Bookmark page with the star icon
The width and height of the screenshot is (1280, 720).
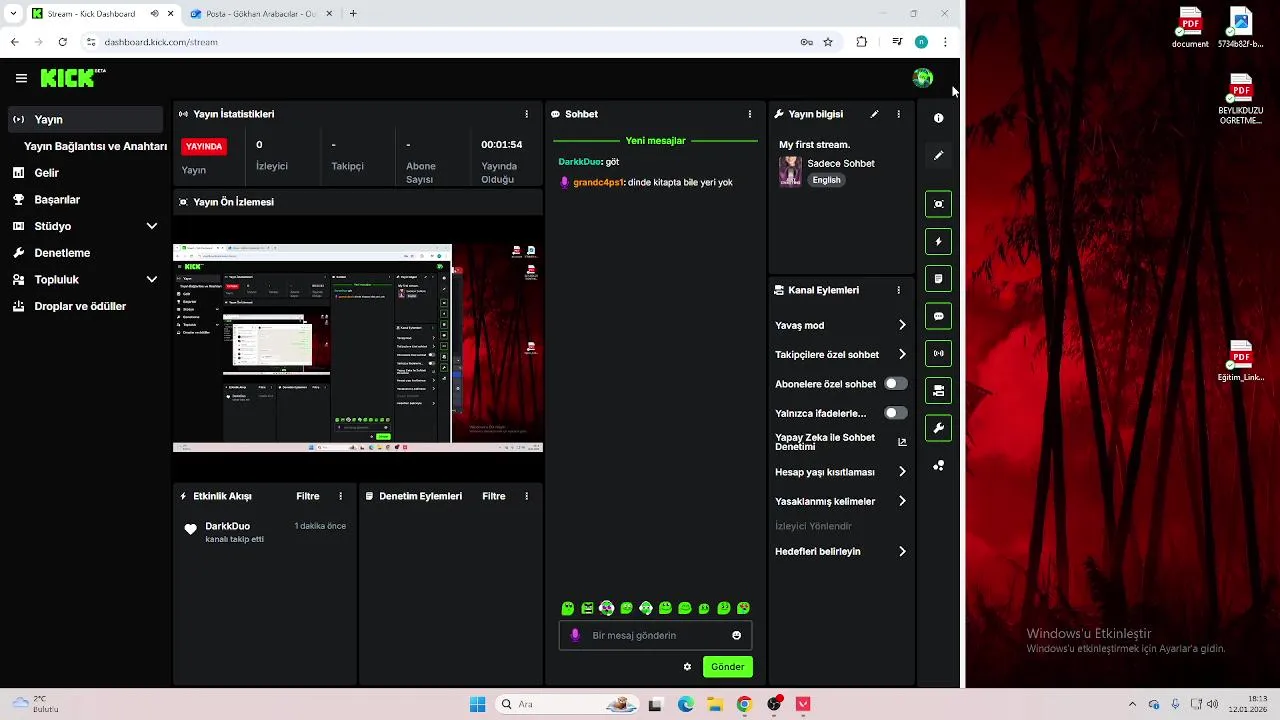828,42
